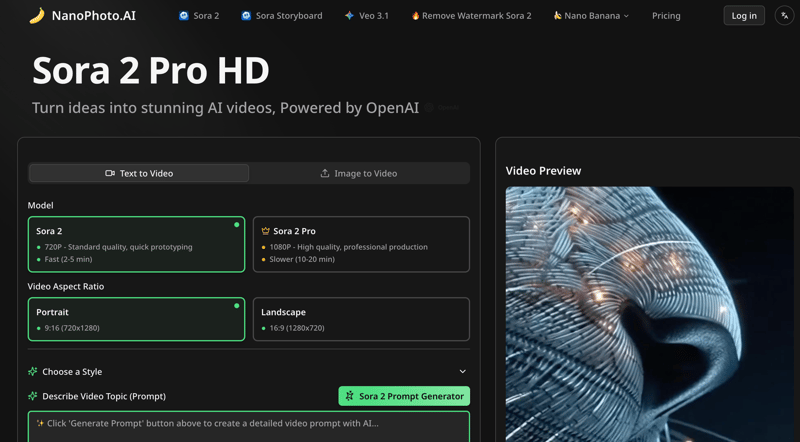Click the Sora 2 Prompt Generator button
The image size is (800, 442).
click(404, 396)
